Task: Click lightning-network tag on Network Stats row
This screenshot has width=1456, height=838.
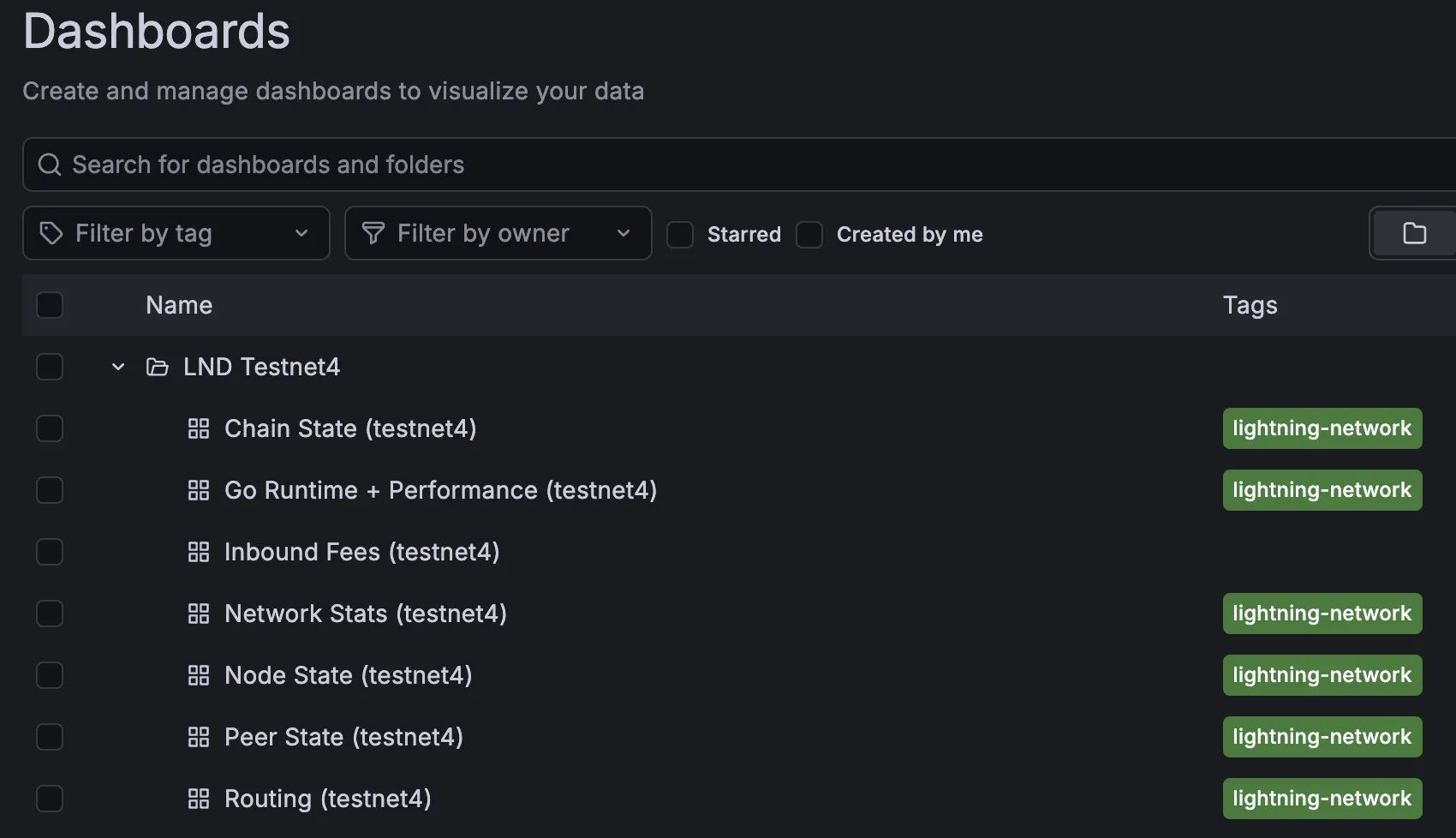Action: (1322, 614)
